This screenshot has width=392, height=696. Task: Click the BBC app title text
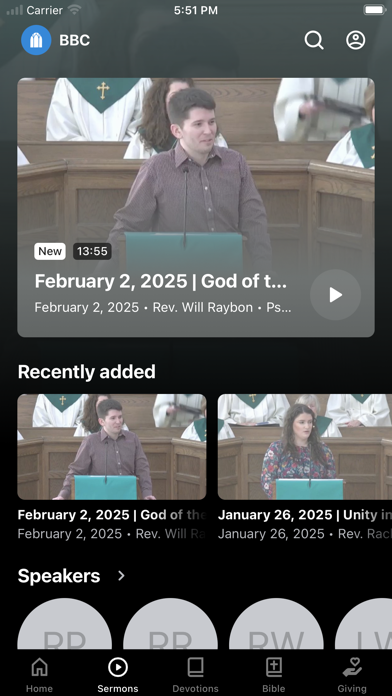pos(75,40)
